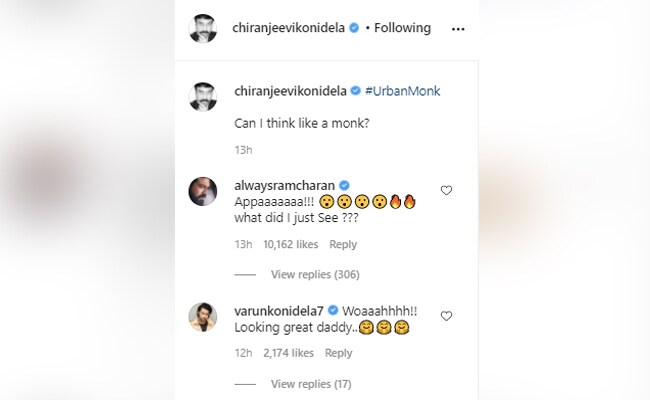The height and width of the screenshot is (400, 650).
Task: Reply to varunkonidela7's comment
Action: click(338, 353)
